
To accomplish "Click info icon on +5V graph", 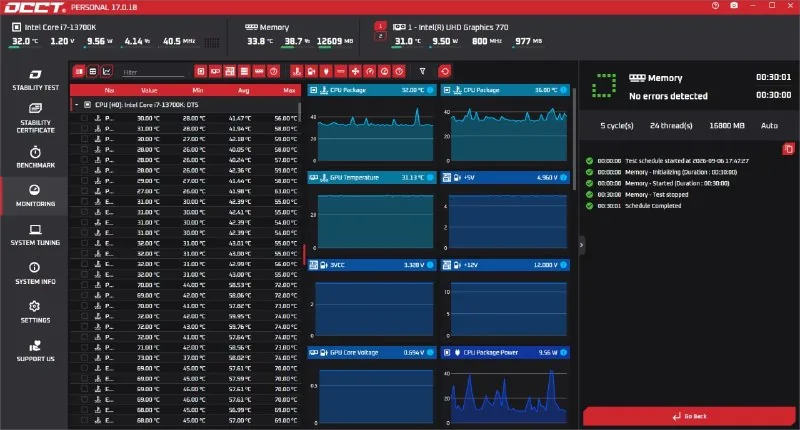I will pos(563,178).
